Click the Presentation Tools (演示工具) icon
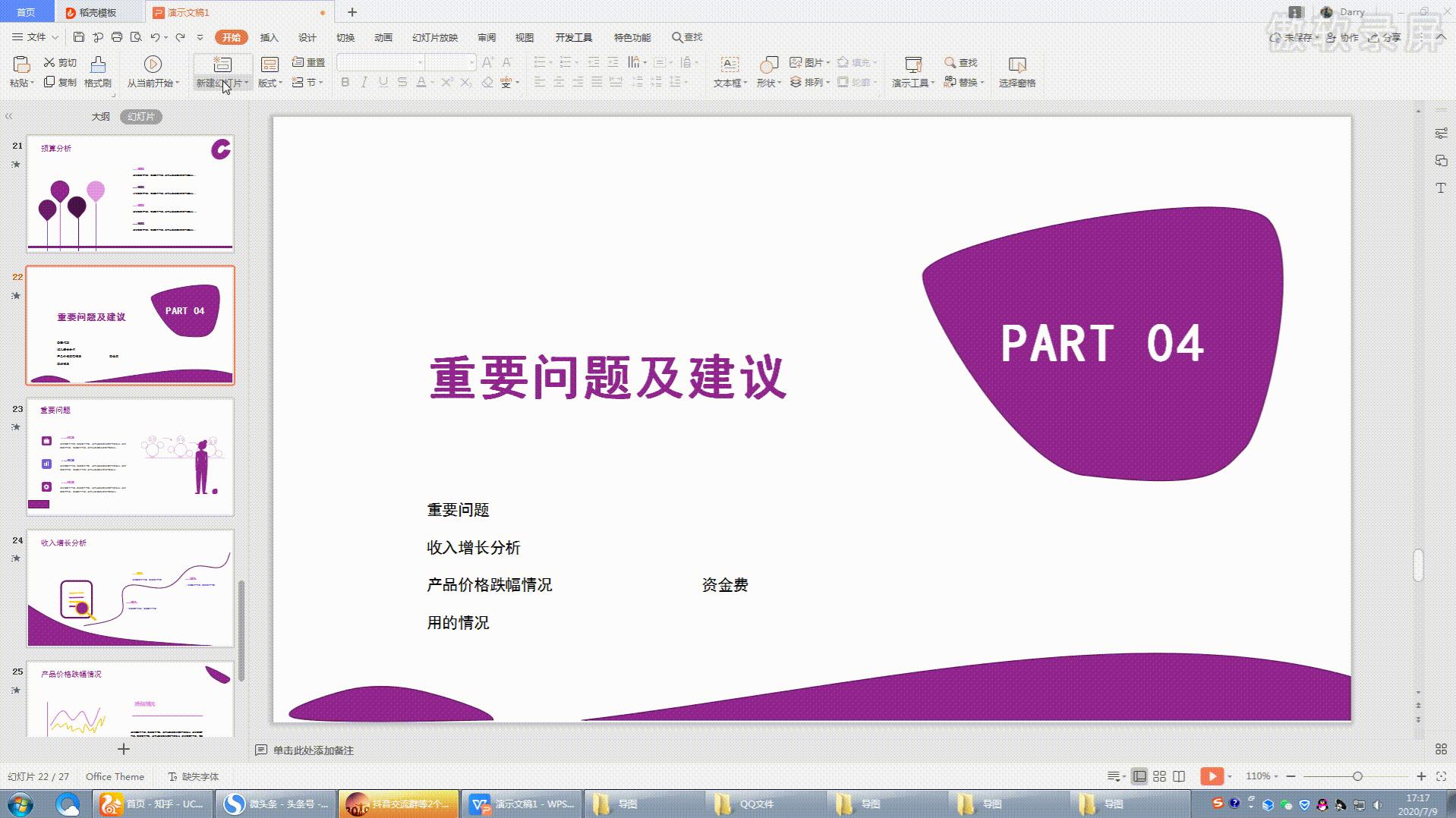This screenshot has height=818, width=1456. [913, 64]
